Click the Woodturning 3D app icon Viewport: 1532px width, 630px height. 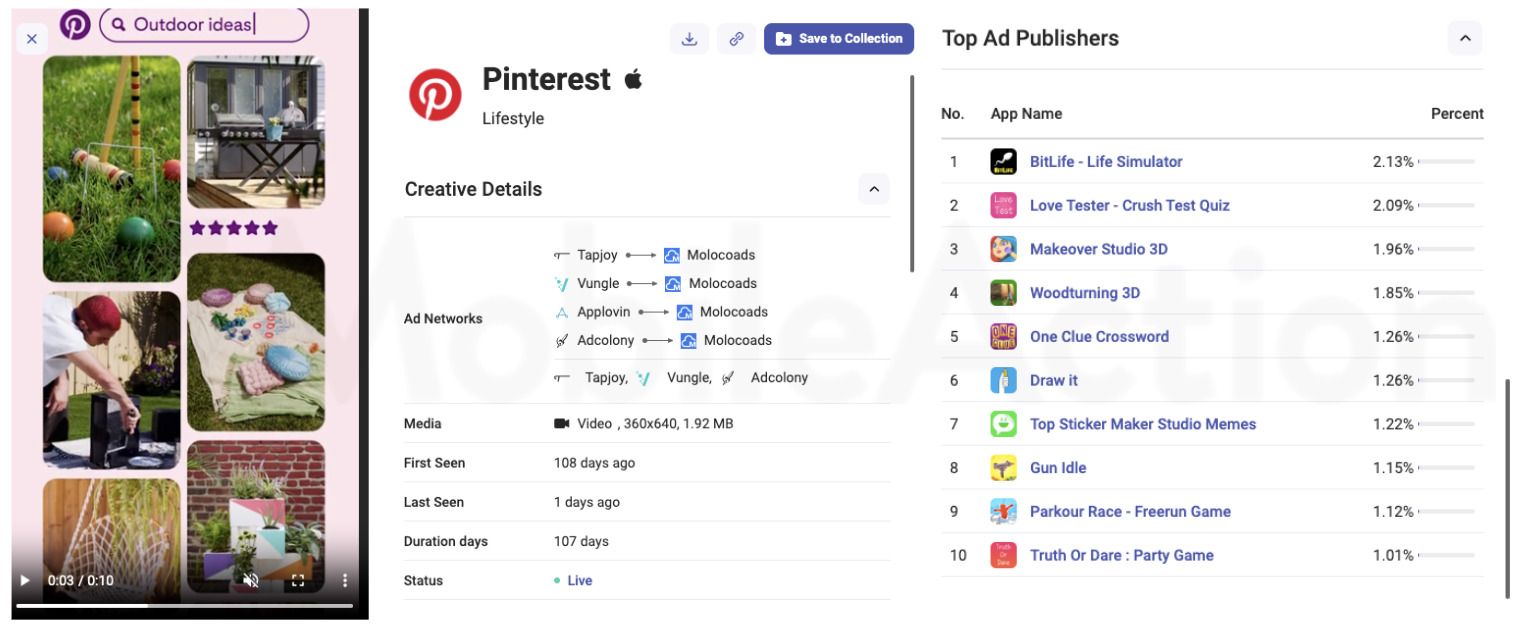coord(1003,293)
